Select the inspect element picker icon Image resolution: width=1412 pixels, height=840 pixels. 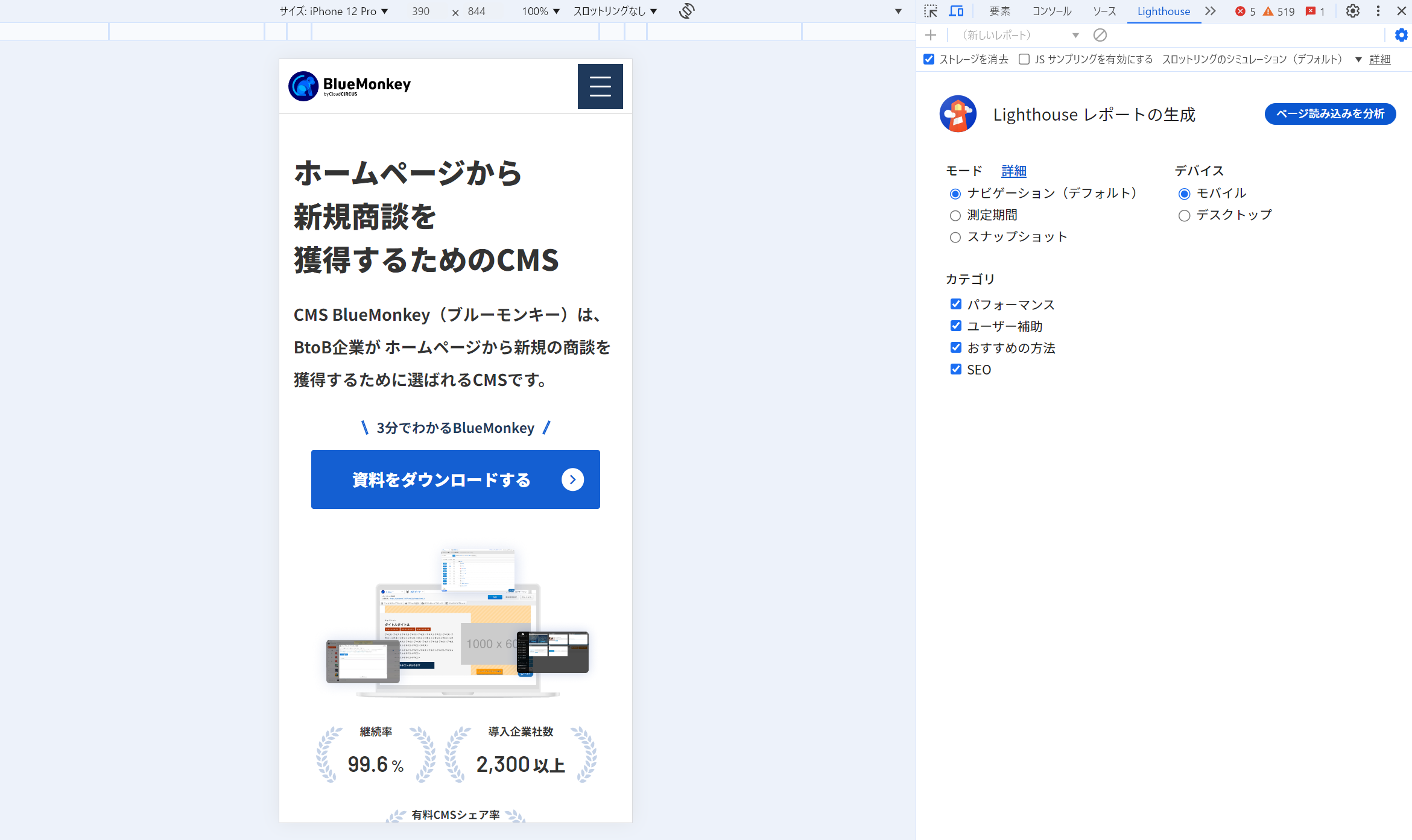pos(931,11)
